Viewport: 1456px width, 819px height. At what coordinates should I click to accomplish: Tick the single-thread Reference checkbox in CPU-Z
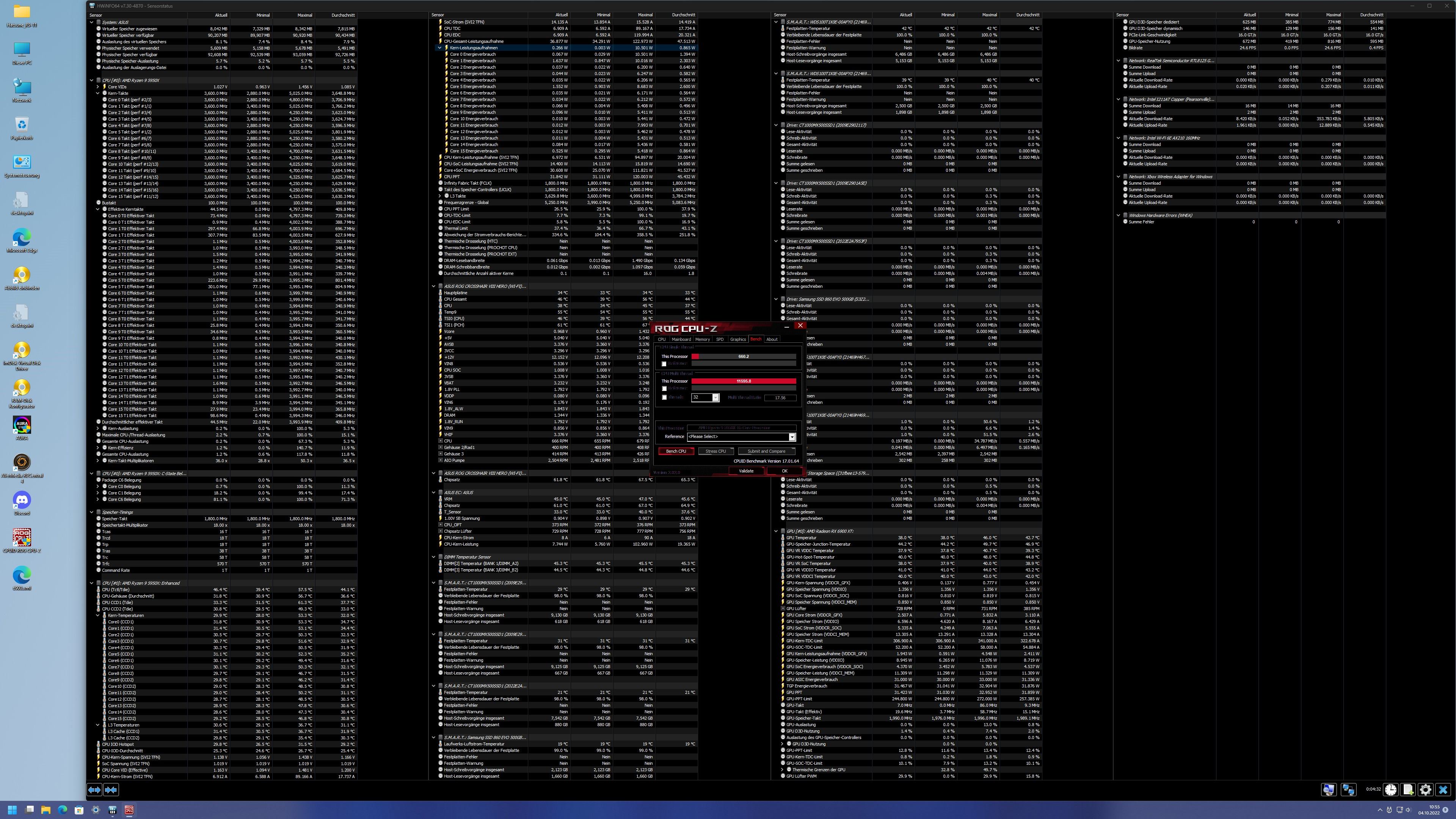click(664, 364)
